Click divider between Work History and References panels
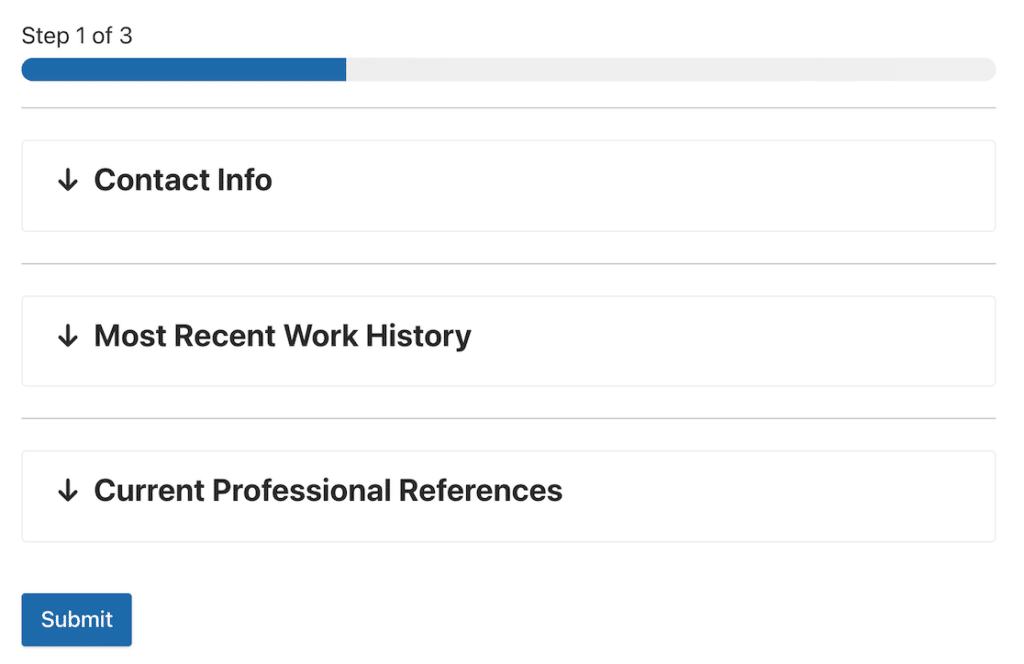The width and height of the screenshot is (1024, 664). [508, 418]
